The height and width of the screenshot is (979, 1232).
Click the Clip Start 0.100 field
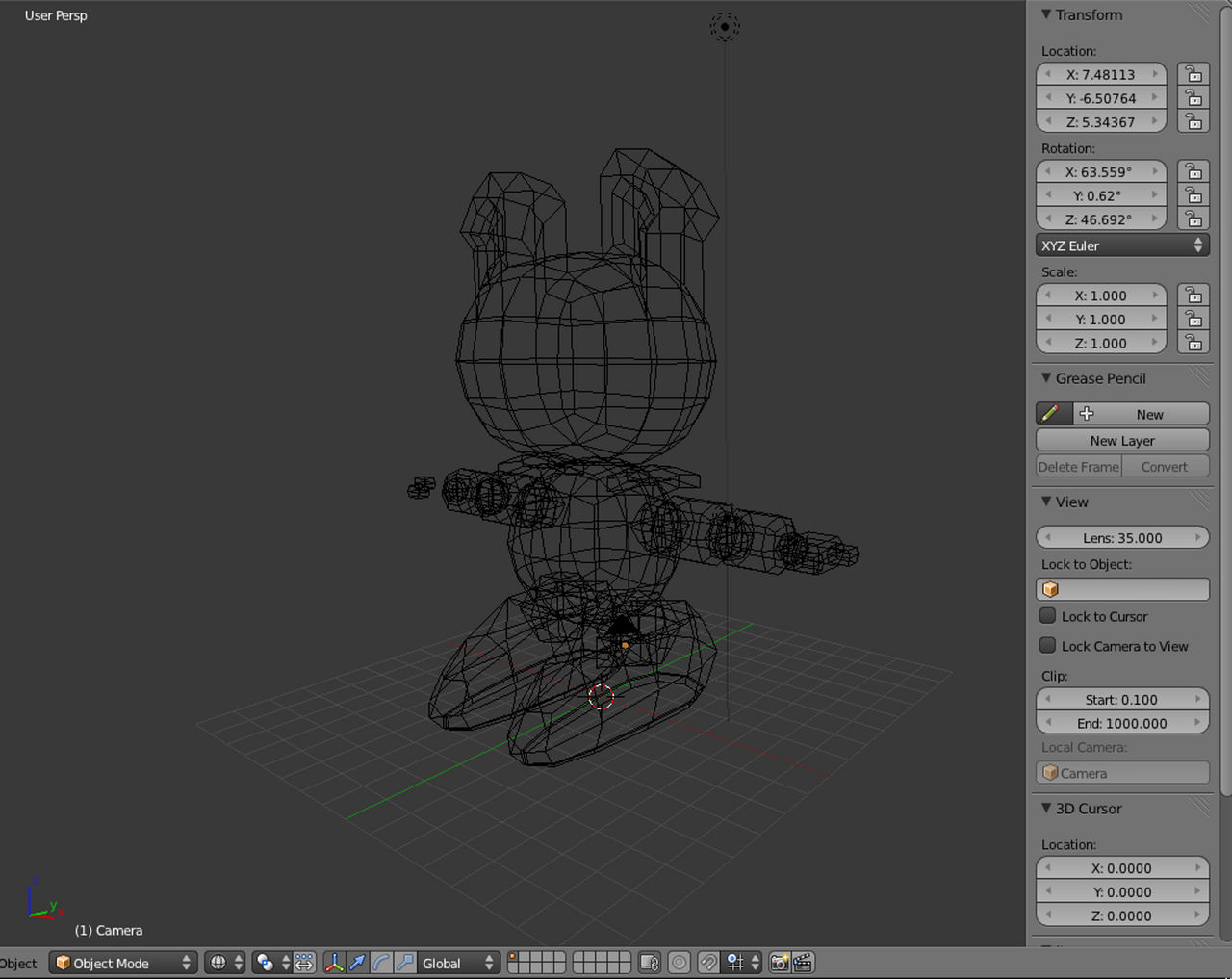(x=1122, y=699)
